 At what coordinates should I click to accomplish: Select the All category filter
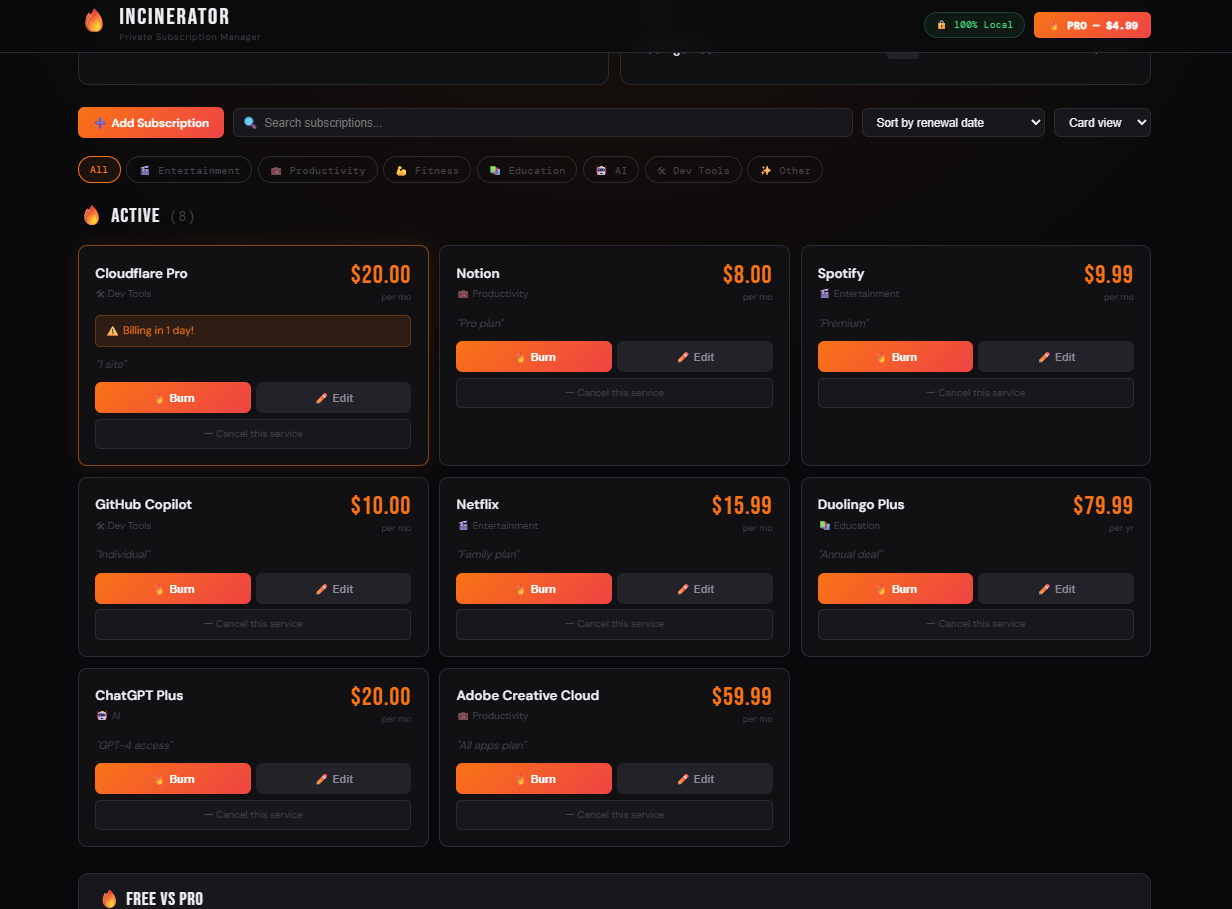pyautogui.click(x=99, y=170)
